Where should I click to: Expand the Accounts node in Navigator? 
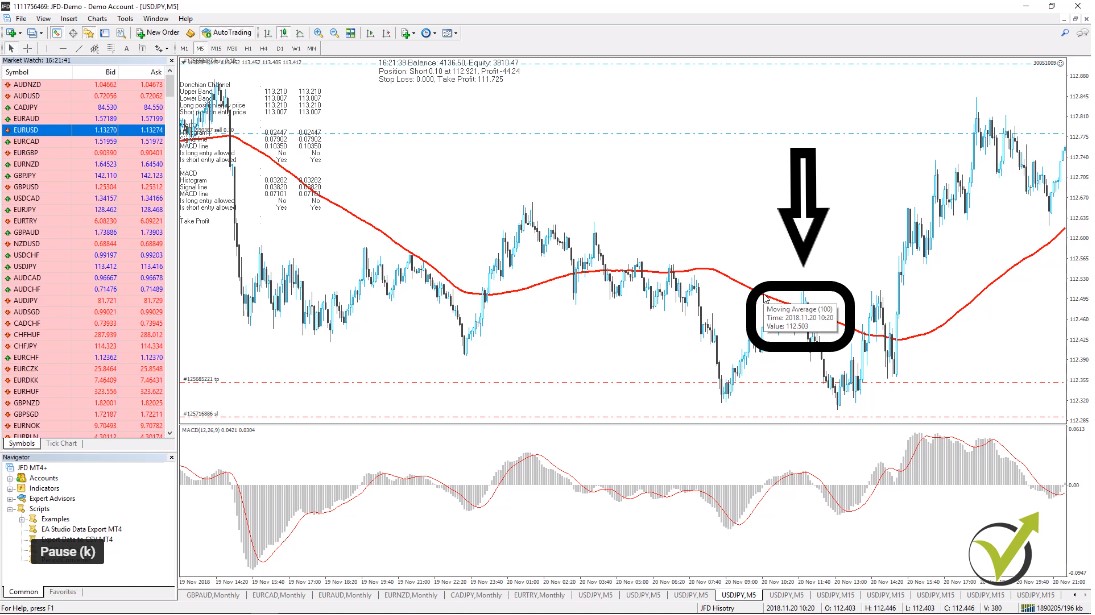pos(9,478)
